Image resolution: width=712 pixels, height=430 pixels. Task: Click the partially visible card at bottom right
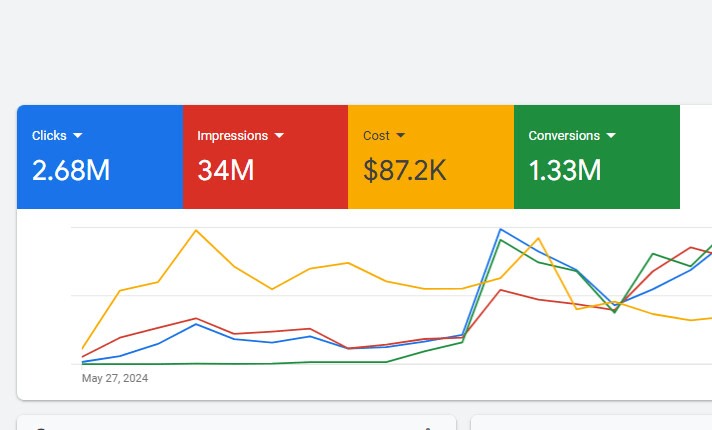tap(590, 423)
